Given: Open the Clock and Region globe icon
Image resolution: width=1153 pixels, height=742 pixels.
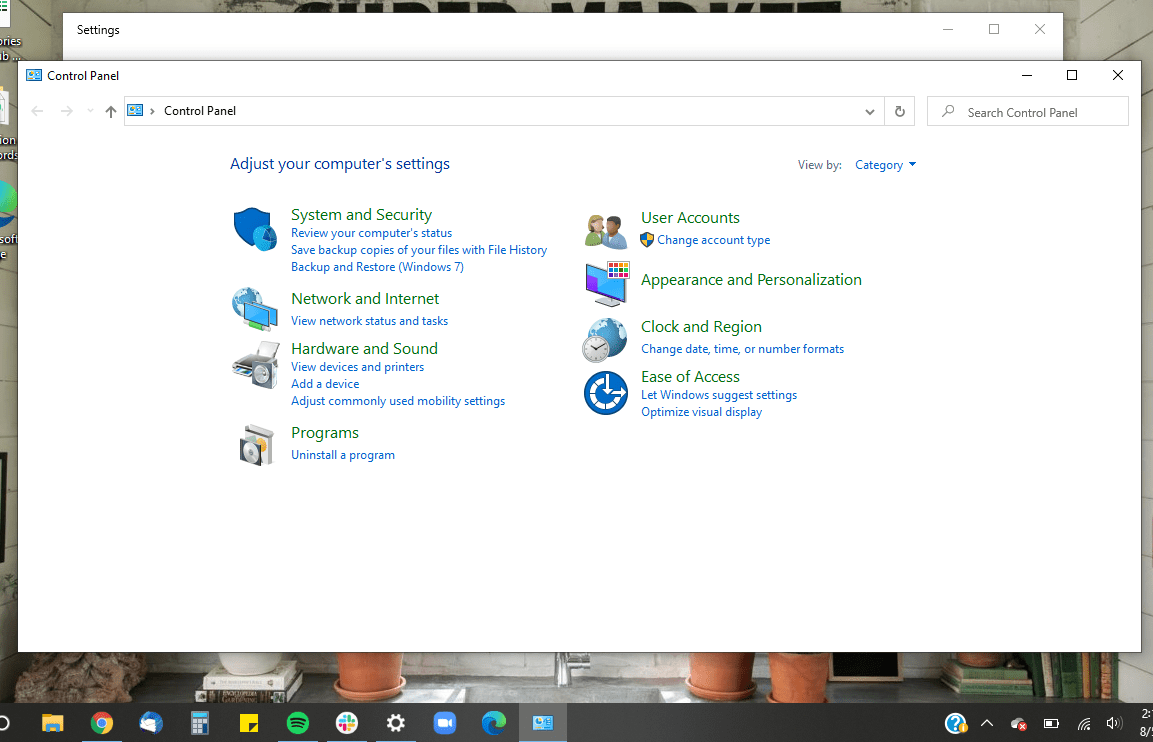Looking at the screenshot, I should [605, 339].
